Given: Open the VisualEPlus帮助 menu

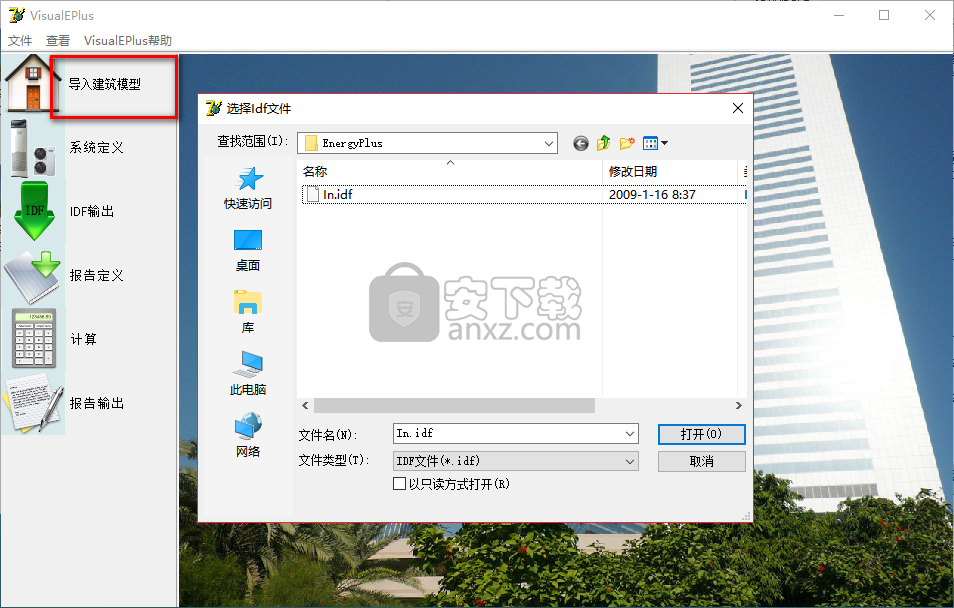Looking at the screenshot, I should point(128,41).
